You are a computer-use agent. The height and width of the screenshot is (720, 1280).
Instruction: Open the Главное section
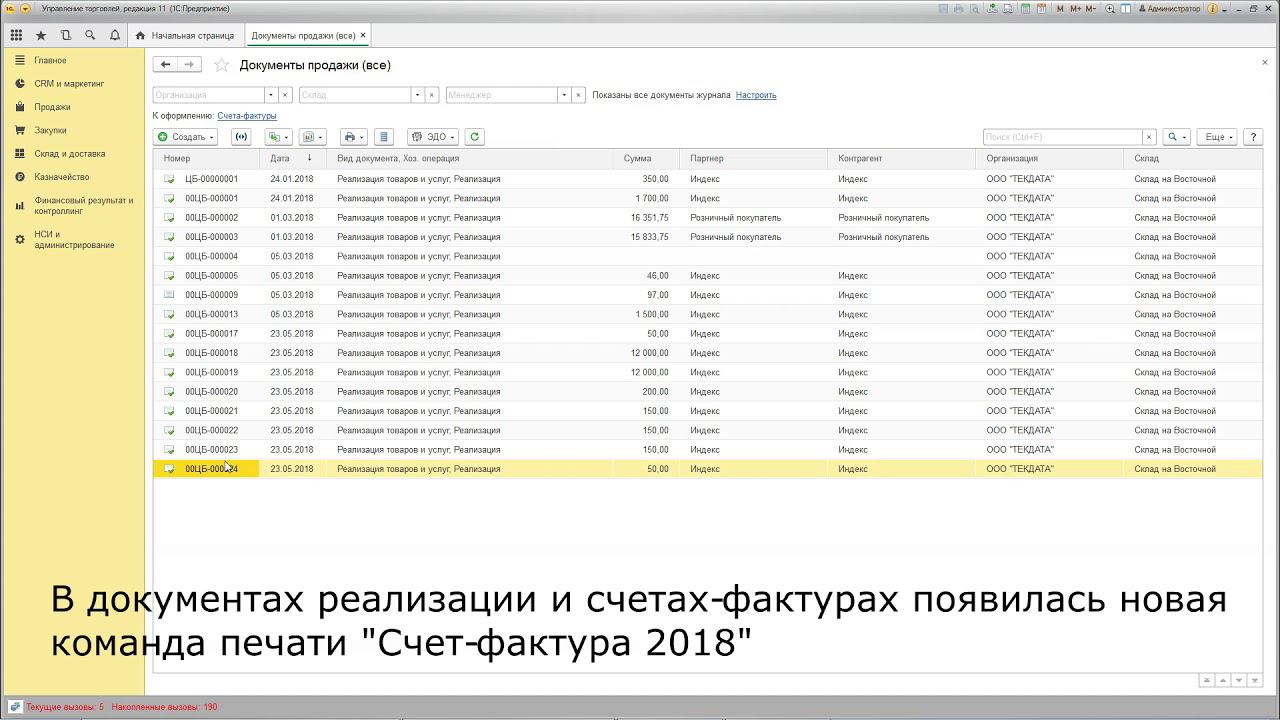tap(50, 60)
